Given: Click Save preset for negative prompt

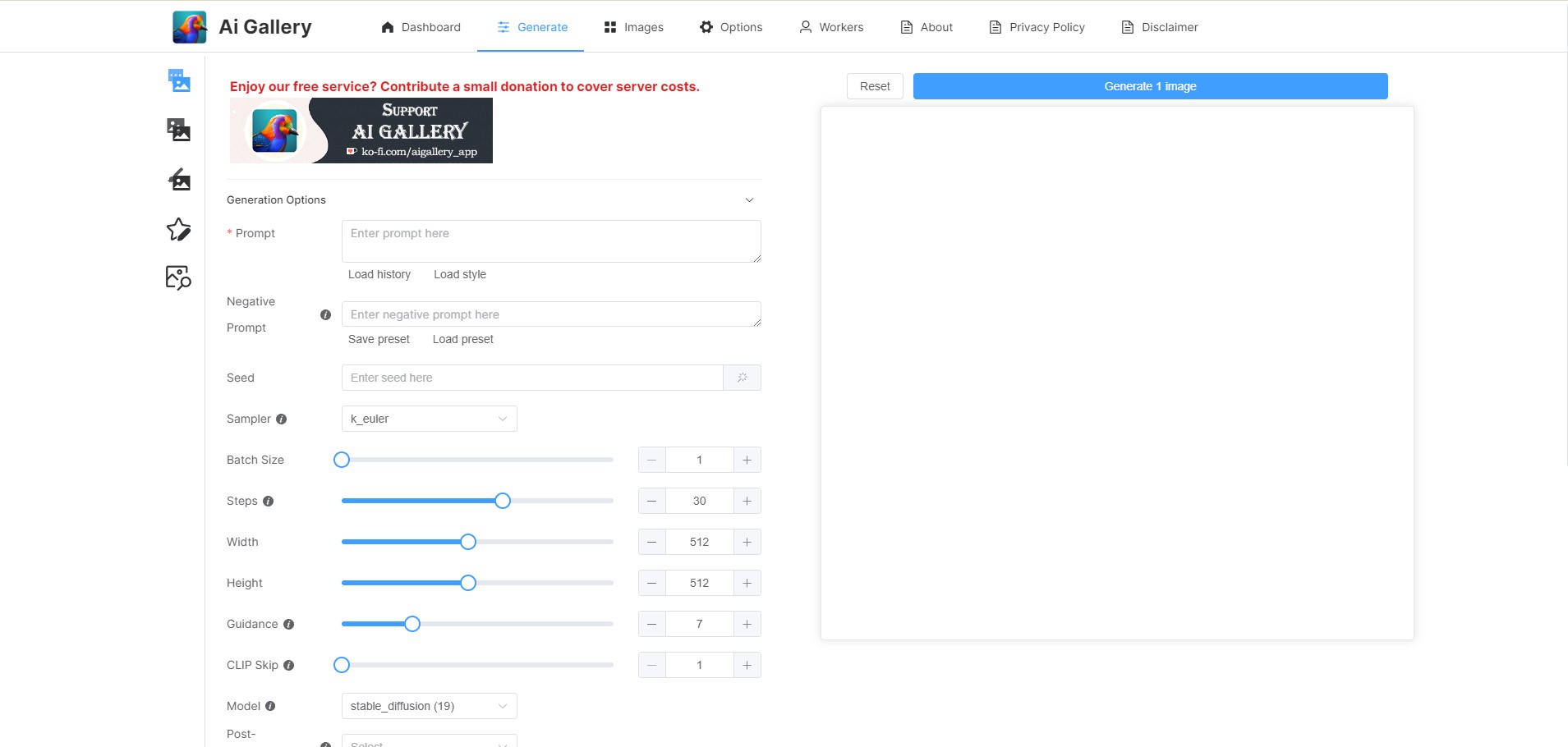Looking at the screenshot, I should 379,339.
